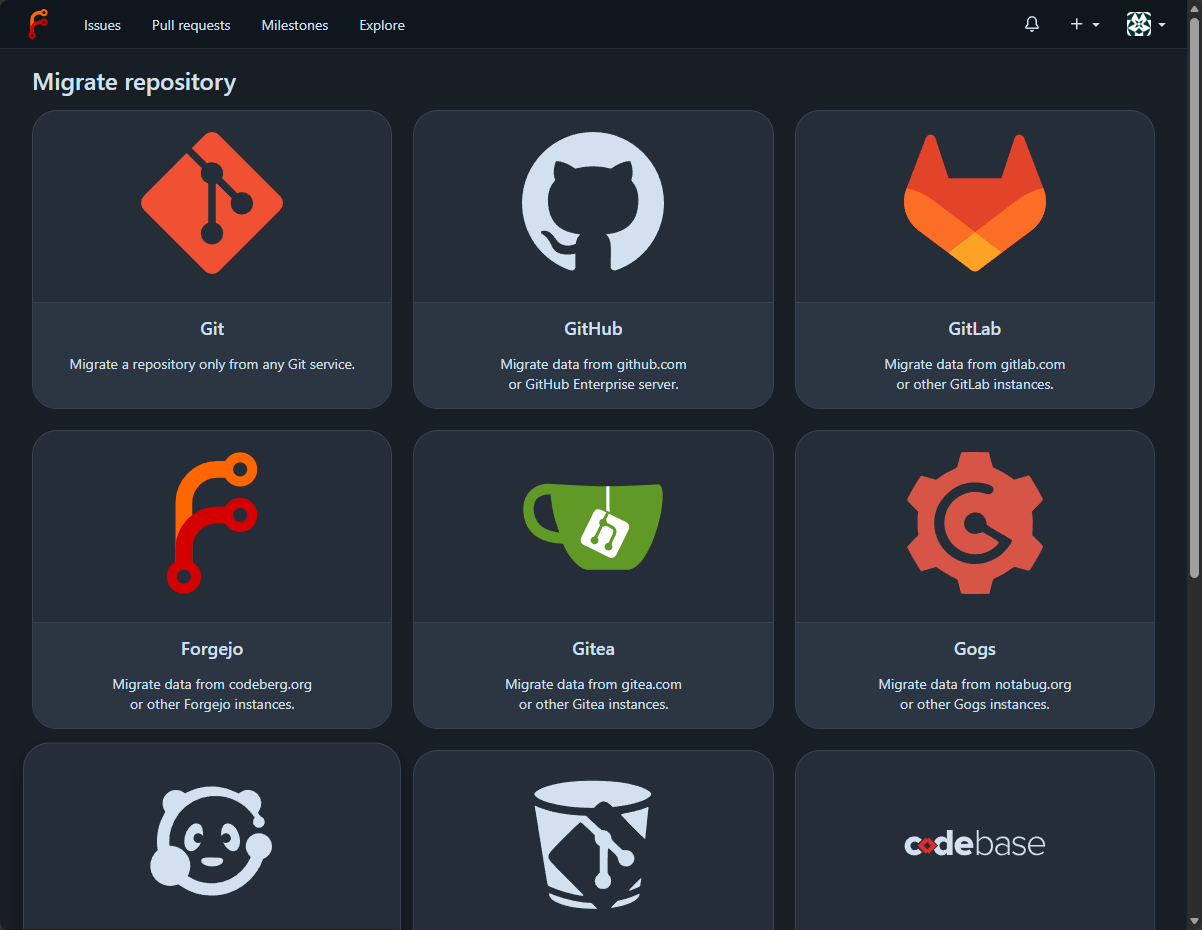The width and height of the screenshot is (1202, 930).
Task: Select the Gitea card title
Action: [593, 649]
